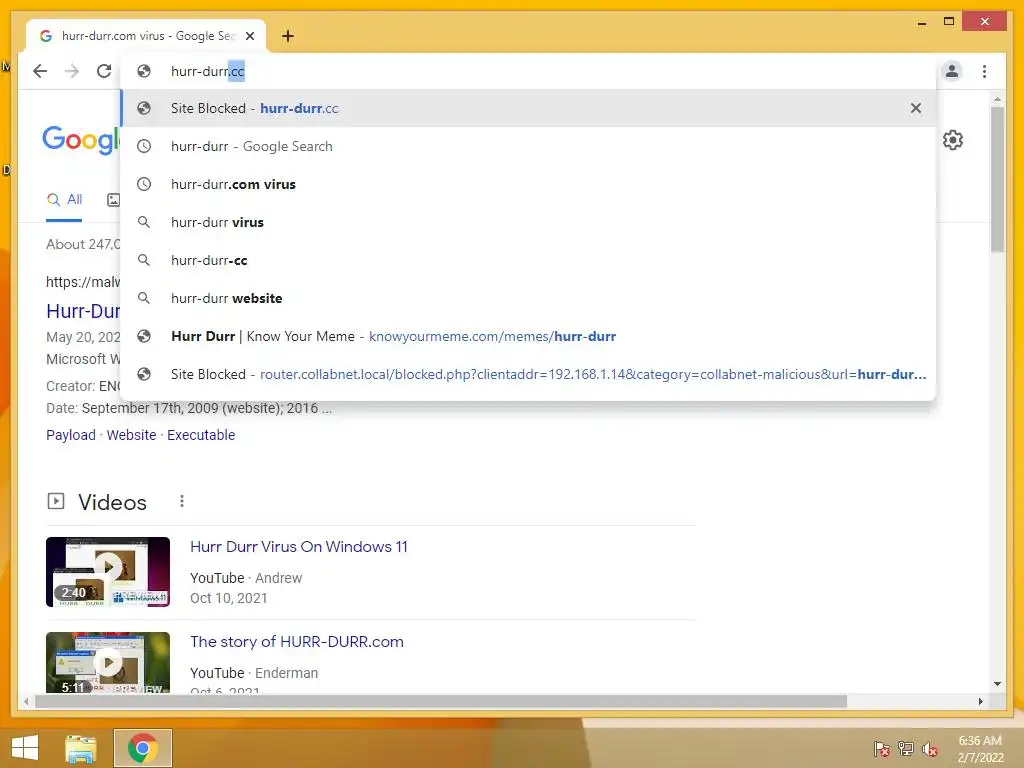Screen dimensions: 1024x768
Task: Open the Executable sitelink
Action: [x=201, y=435]
